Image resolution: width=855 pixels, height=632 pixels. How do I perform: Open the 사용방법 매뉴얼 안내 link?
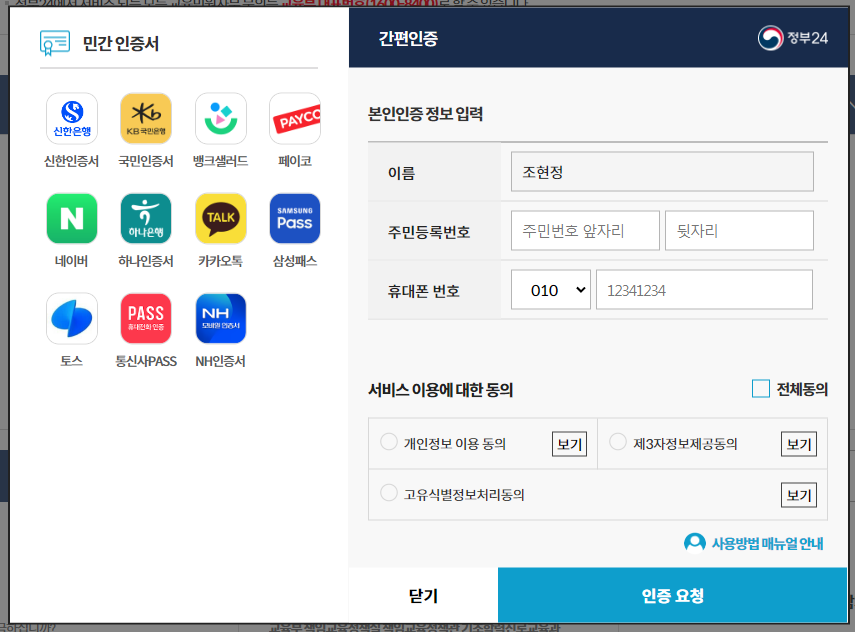767,544
